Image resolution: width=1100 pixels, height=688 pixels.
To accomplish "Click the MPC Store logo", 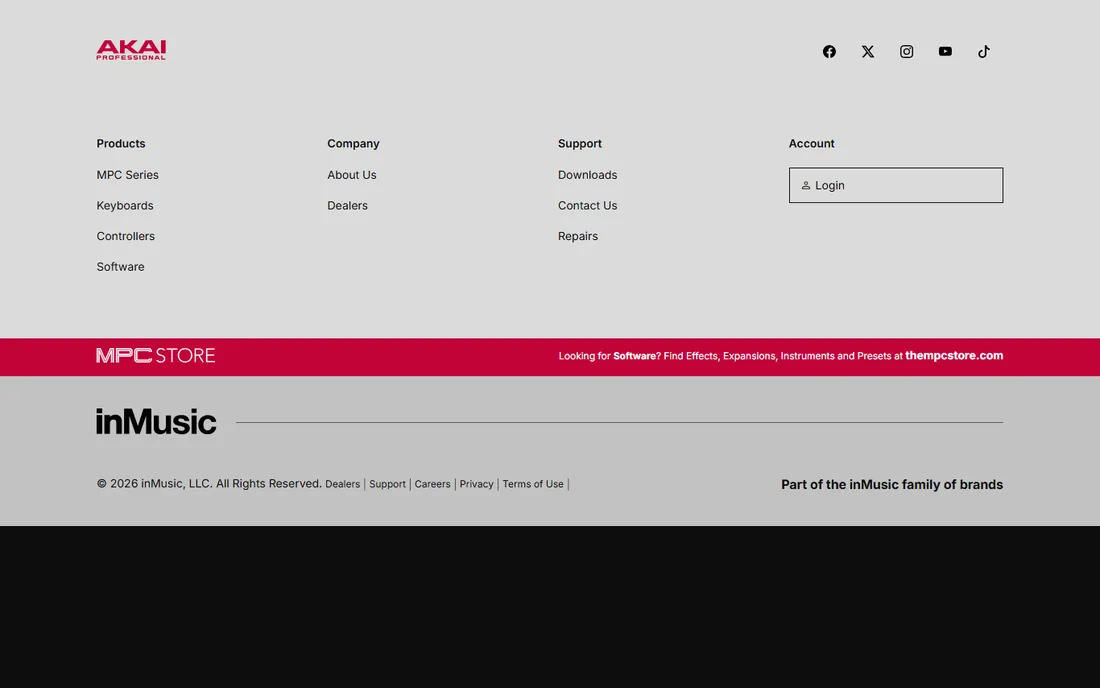I will click(156, 356).
